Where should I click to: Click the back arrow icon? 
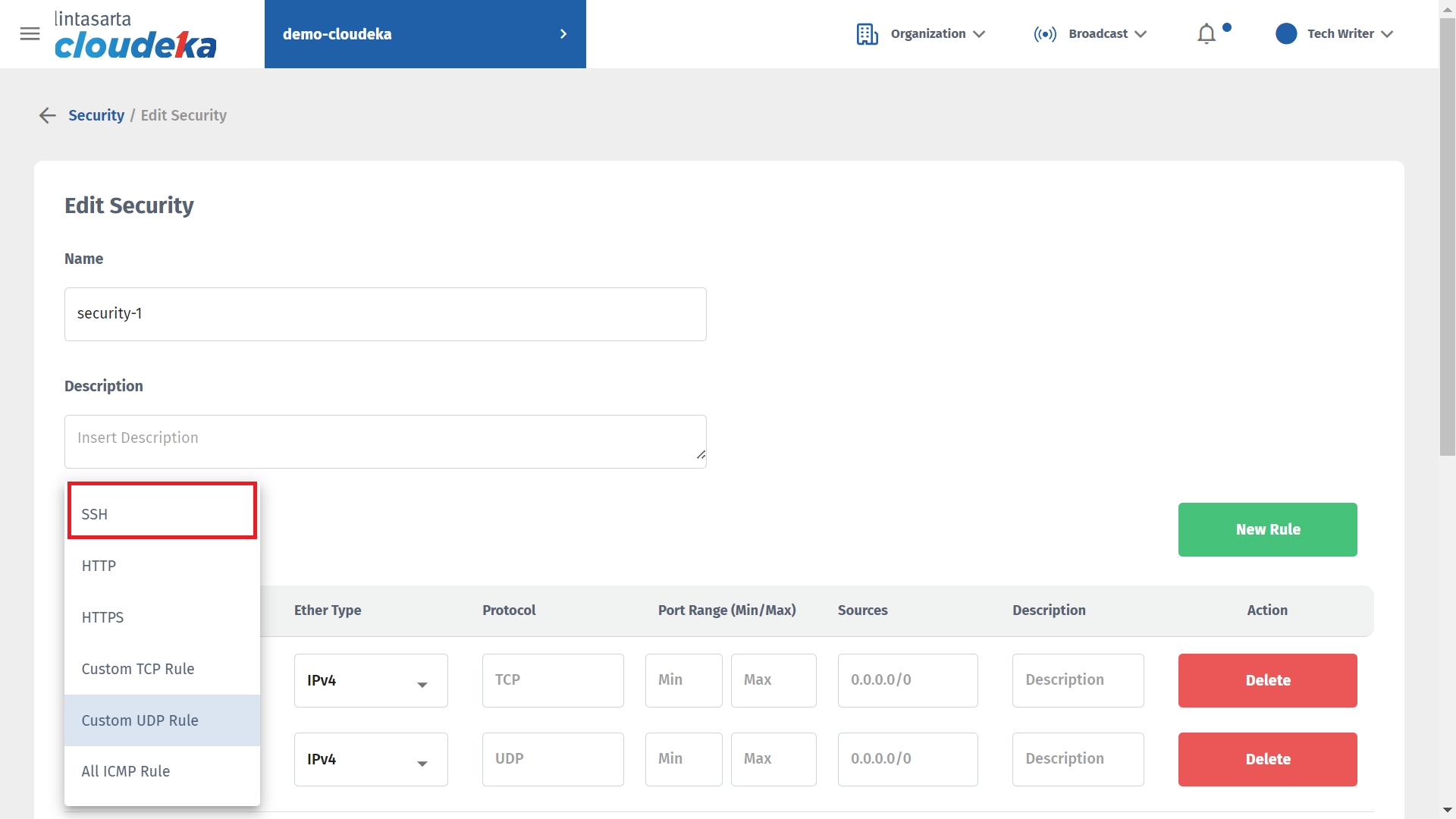pyautogui.click(x=47, y=115)
